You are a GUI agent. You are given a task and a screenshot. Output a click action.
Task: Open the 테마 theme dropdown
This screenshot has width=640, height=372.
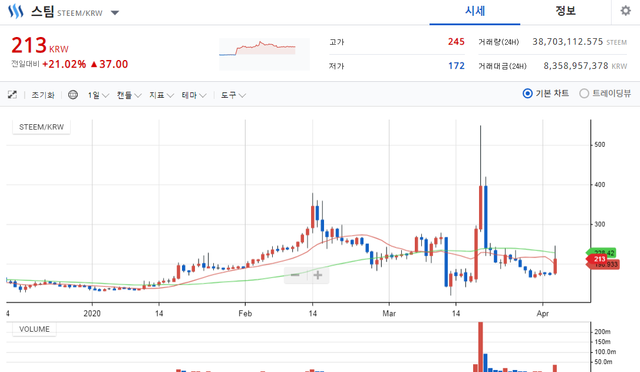coord(194,95)
